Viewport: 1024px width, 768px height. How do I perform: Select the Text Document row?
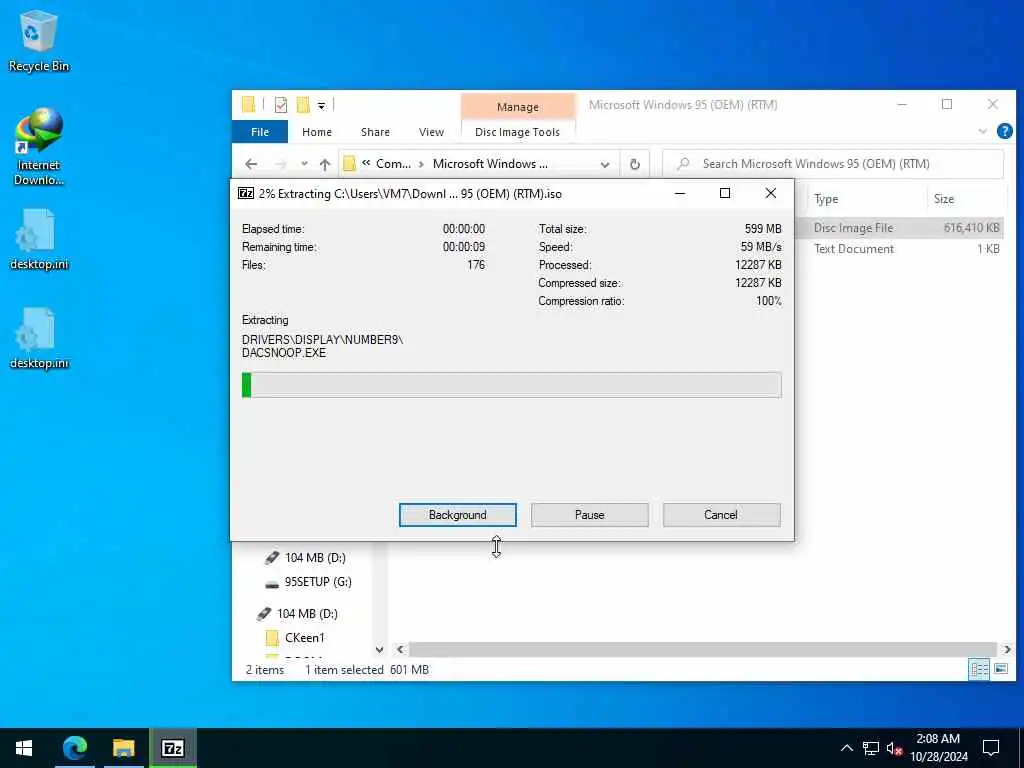900,249
